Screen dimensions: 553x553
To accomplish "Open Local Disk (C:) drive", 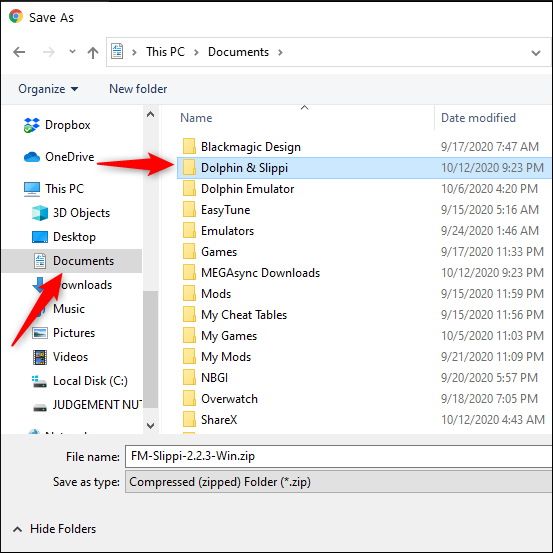I will click(80, 381).
